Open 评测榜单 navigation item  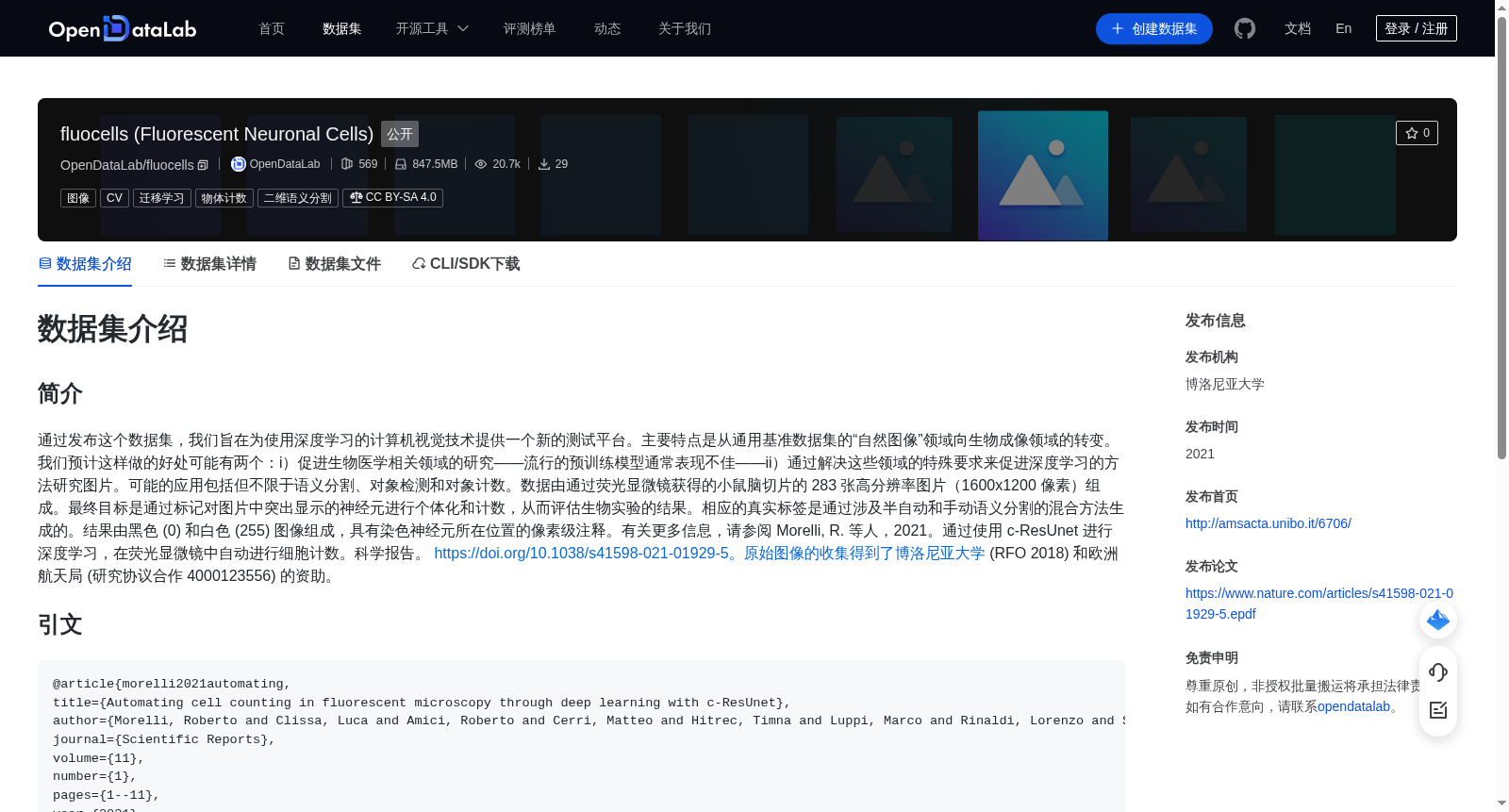[530, 28]
